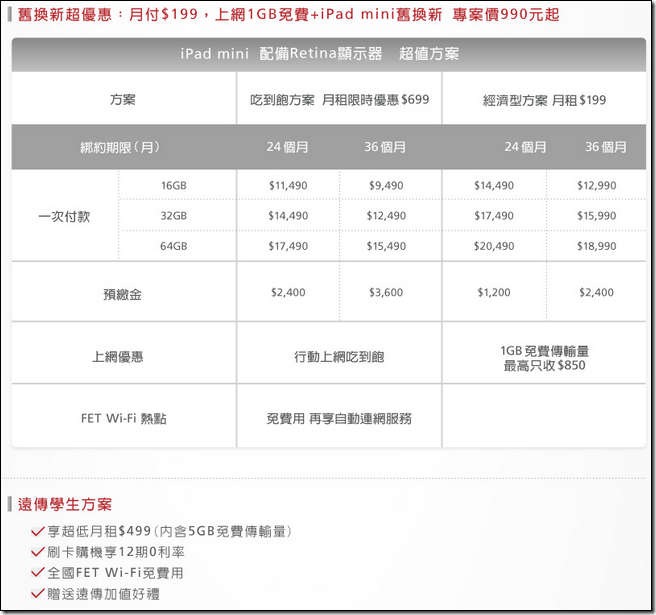
Task: Select the 綁約期限（月） row label
Action: pyautogui.click(x=120, y=147)
